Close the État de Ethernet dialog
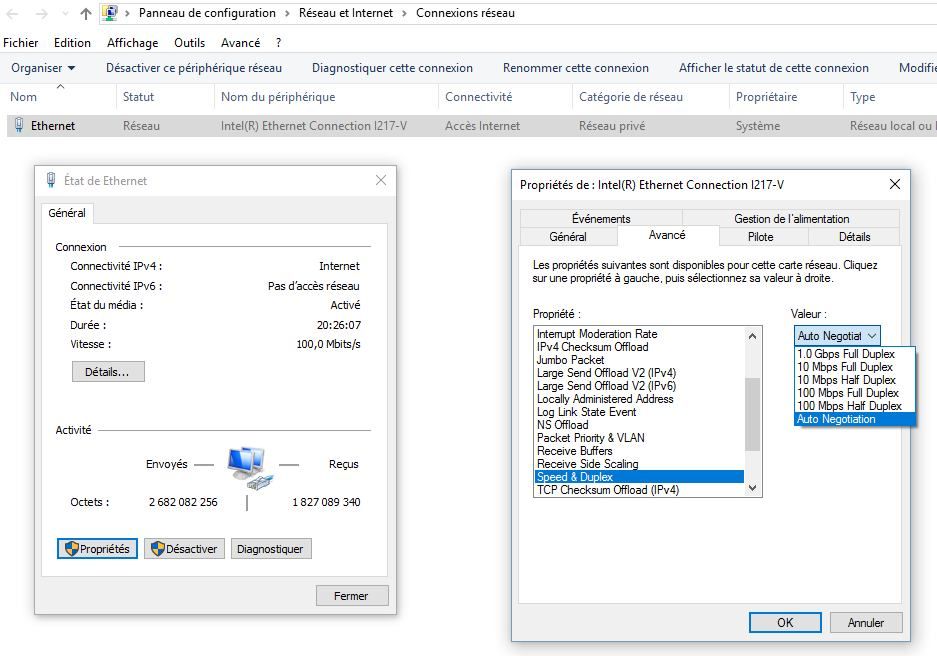Viewport: 937px width, 656px height. pos(380,180)
